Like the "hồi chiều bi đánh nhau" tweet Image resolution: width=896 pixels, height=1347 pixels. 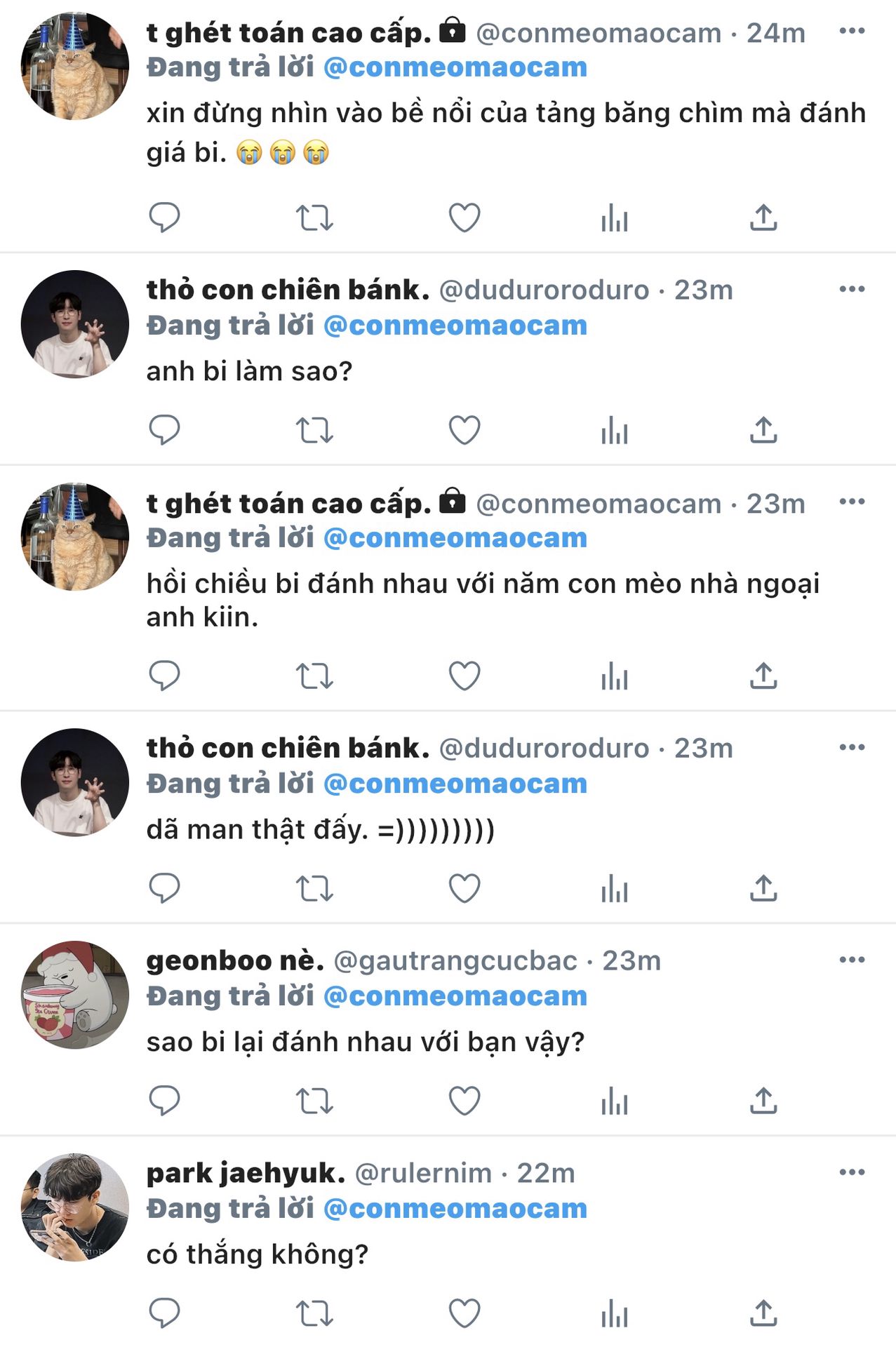(464, 676)
